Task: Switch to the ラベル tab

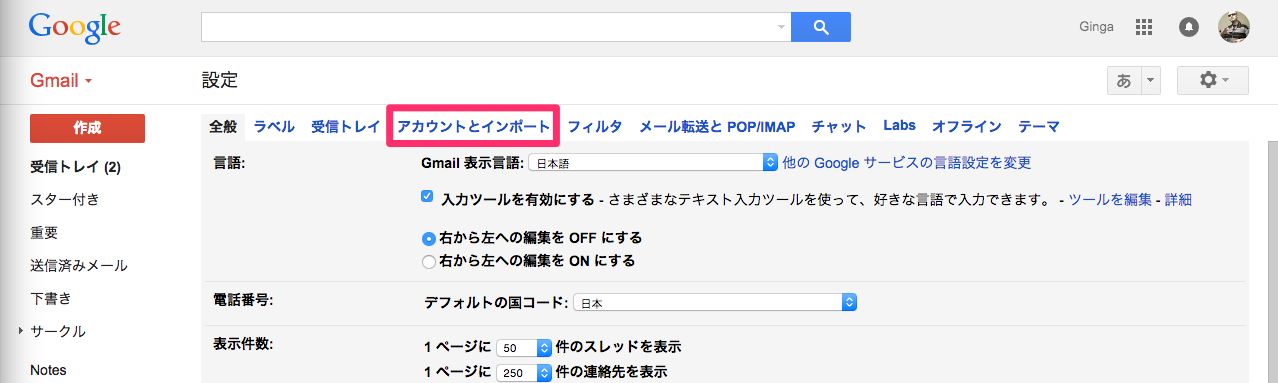Action: [x=274, y=127]
